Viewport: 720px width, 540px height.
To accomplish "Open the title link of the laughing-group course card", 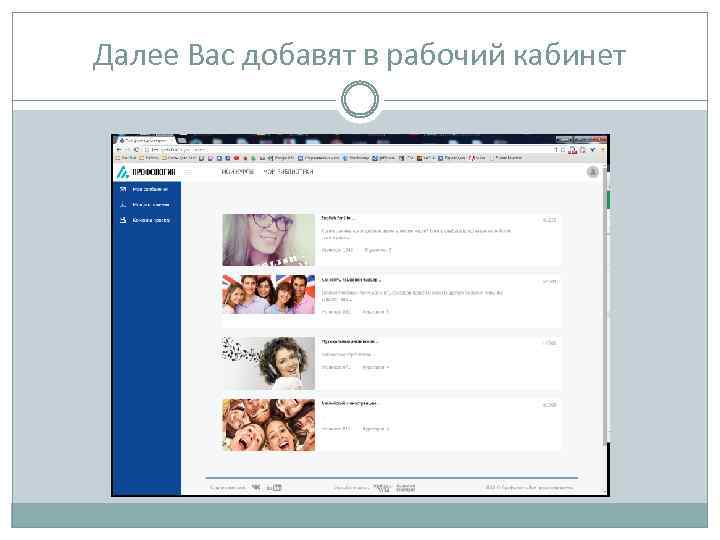I will tap(349, 403).
